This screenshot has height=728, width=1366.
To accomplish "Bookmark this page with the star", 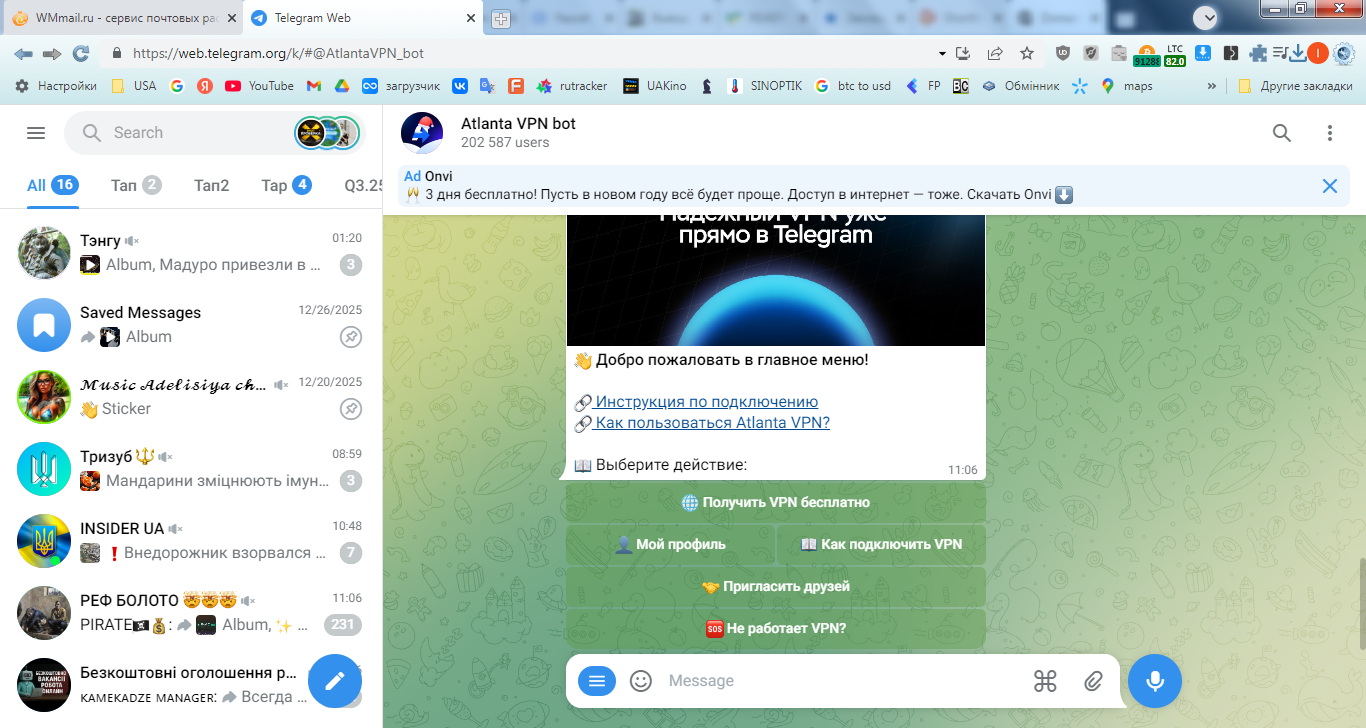I will click(1027, 54).
